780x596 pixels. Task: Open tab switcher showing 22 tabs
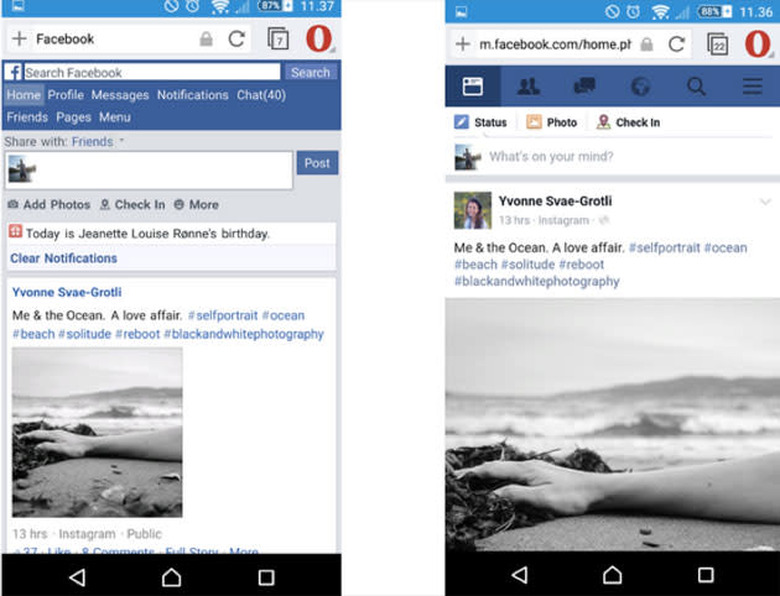point(718,44)
